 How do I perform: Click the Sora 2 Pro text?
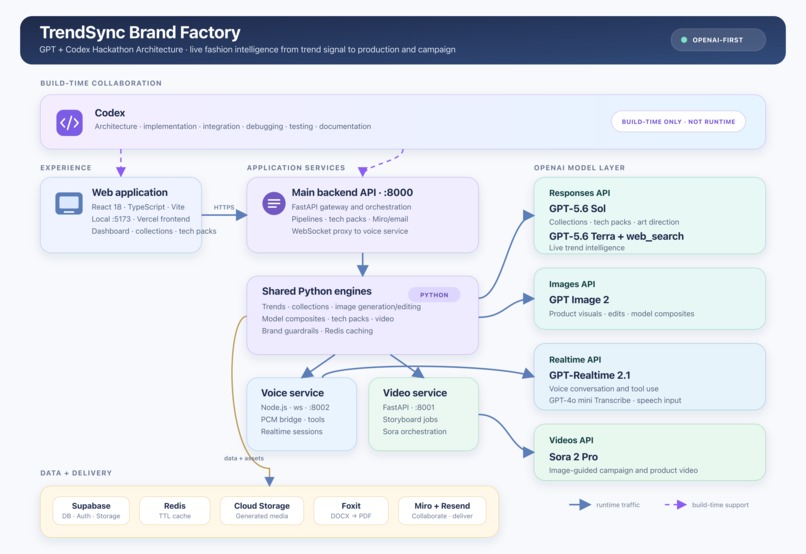(x=573, y=457)
